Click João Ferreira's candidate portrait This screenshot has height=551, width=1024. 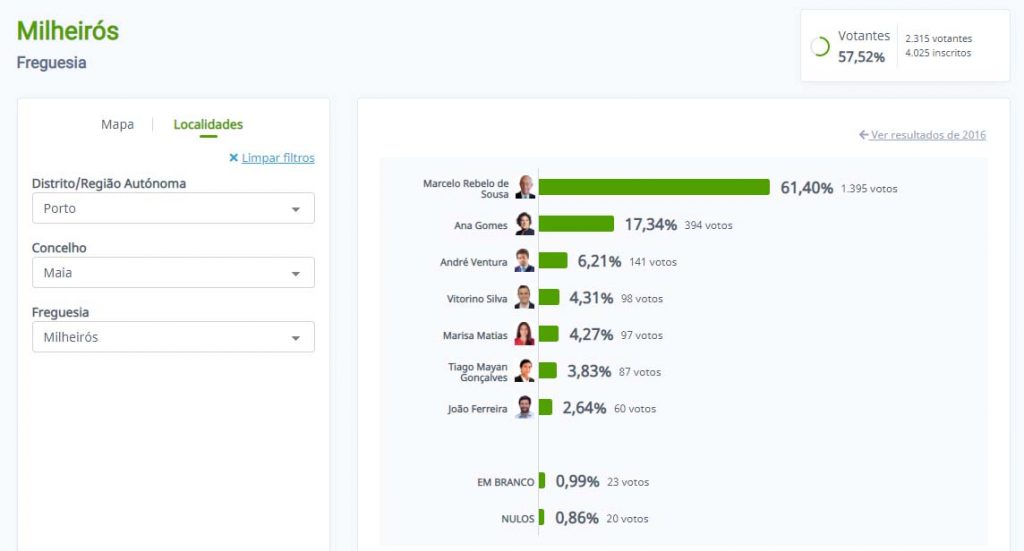tap(525, 408)
